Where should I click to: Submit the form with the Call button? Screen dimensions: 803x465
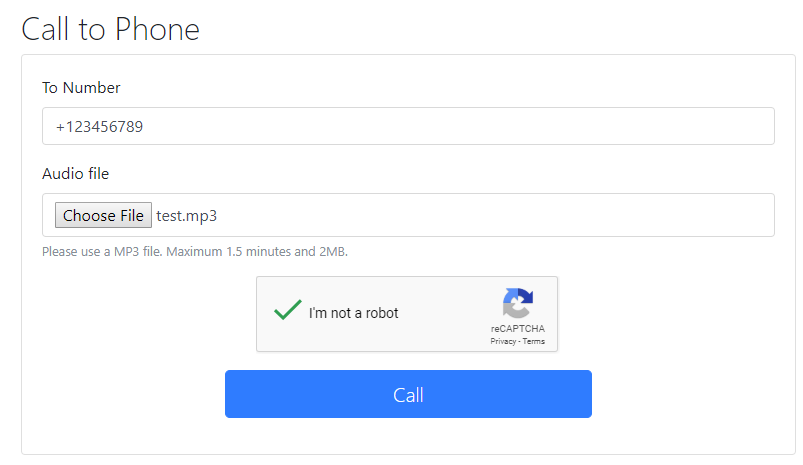pos(408,394)
